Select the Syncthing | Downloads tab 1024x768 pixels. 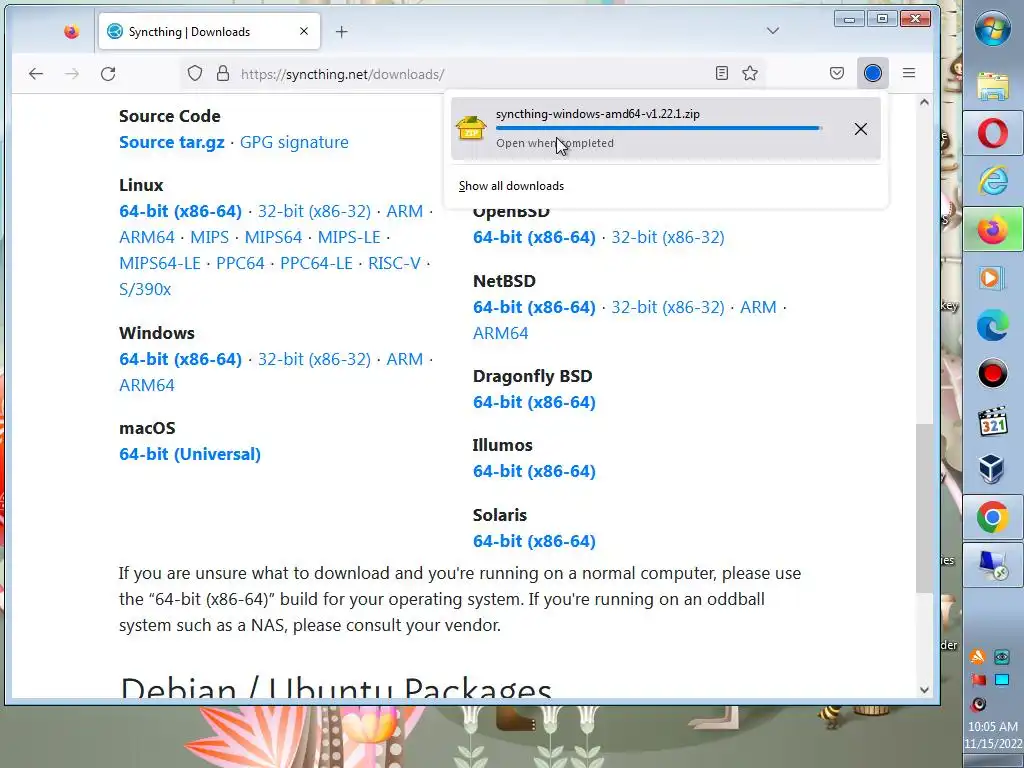pyautogui.click(x=209, y=31)
